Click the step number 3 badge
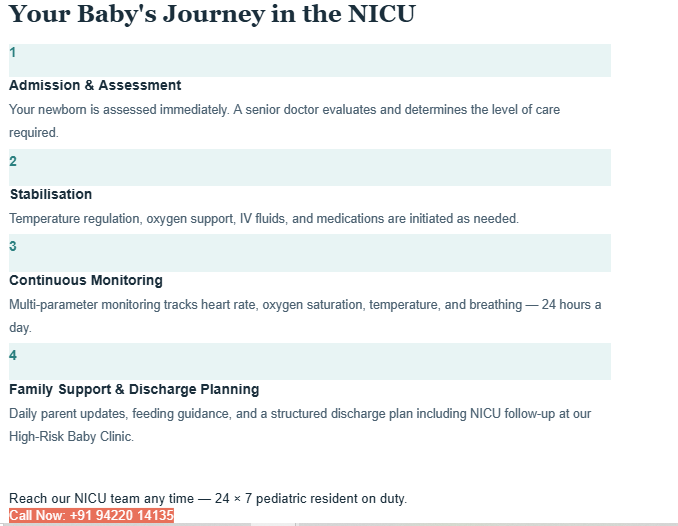678x526 pixels. pos(13,246)
